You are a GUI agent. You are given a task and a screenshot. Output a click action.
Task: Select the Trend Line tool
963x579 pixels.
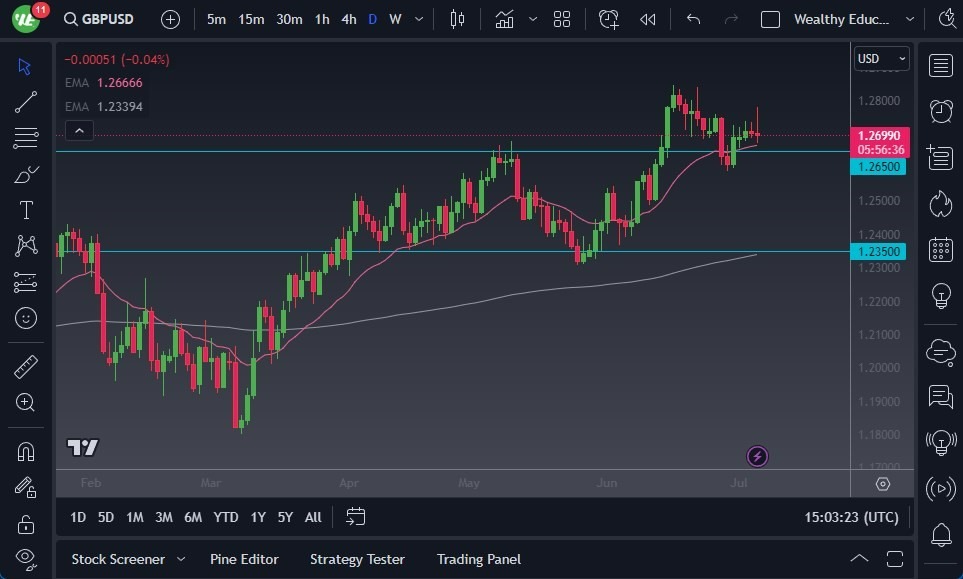[x=26, y=102]
